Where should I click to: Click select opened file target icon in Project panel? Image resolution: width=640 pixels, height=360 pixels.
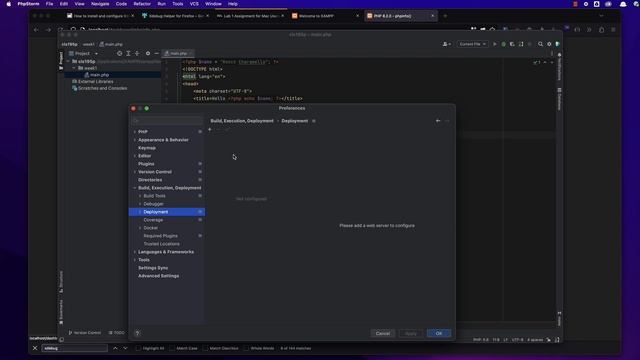(x=119, y=53)
